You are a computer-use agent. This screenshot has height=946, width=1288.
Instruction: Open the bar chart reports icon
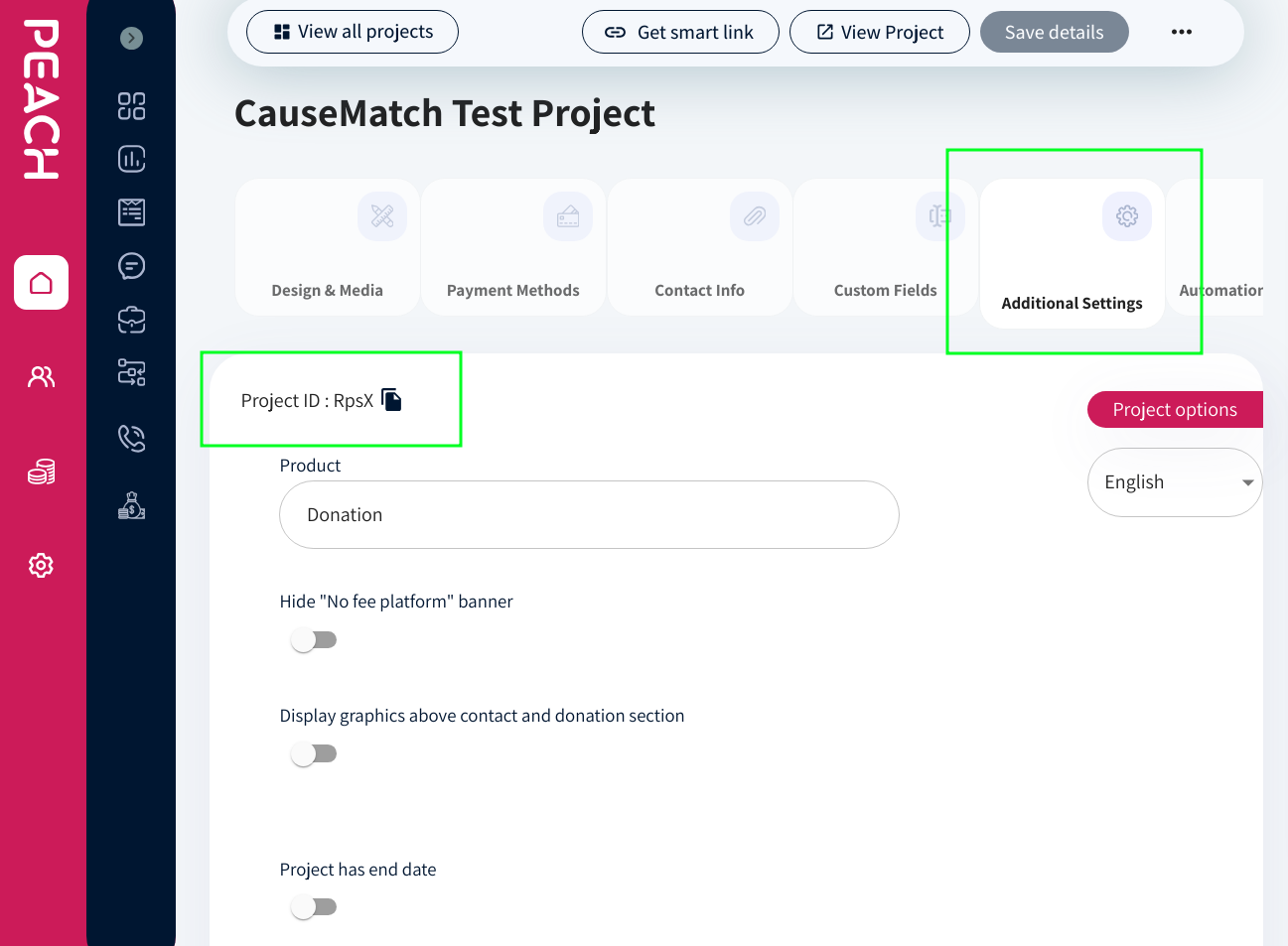point(131,159)
